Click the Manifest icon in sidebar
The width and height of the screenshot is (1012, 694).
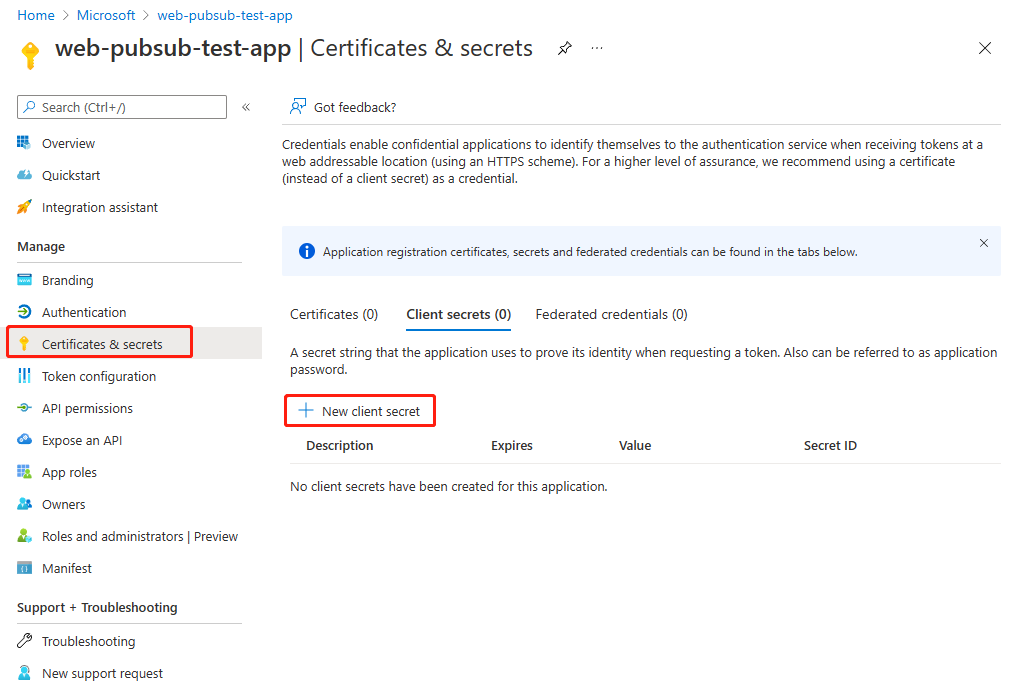click(25, 568)
